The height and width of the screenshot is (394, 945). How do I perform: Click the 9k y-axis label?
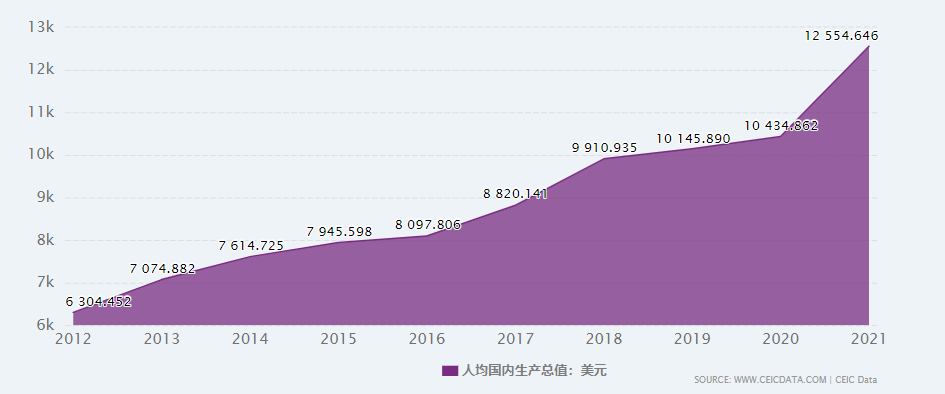click(46, 198)
